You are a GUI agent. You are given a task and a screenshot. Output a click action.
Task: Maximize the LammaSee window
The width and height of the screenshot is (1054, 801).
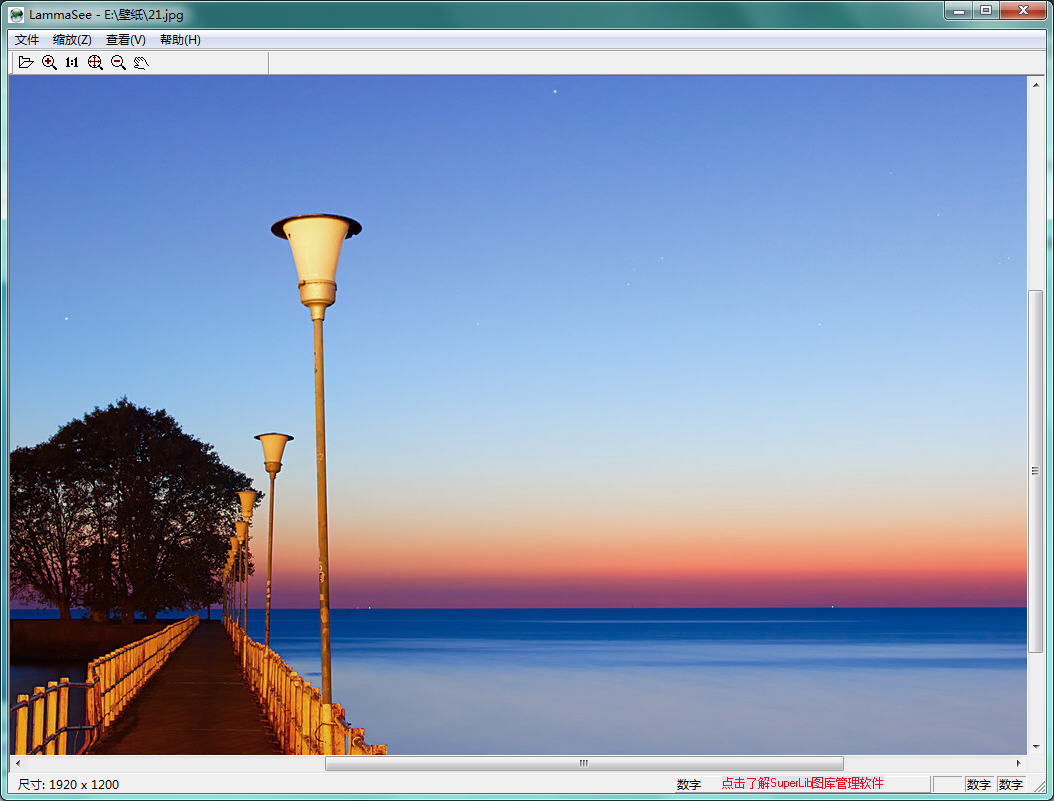[985, 11]
